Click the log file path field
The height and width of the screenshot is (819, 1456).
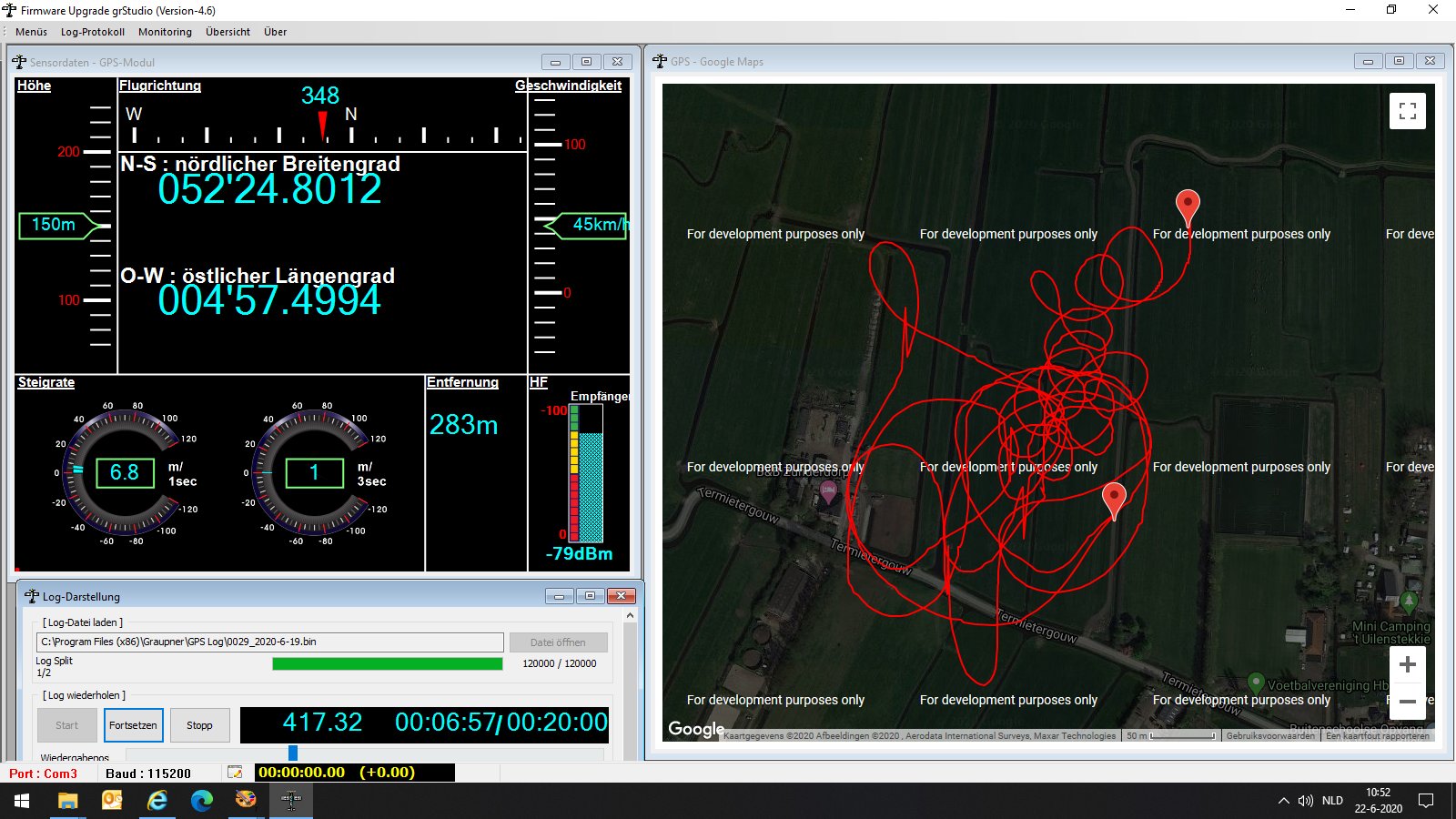coord(269,642)
